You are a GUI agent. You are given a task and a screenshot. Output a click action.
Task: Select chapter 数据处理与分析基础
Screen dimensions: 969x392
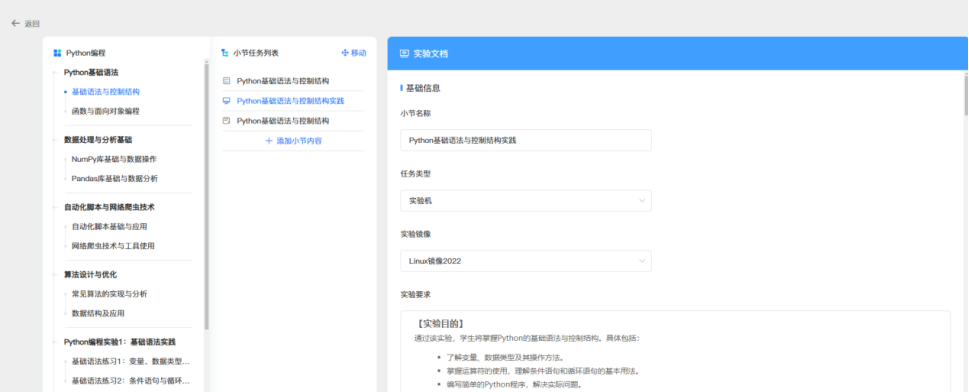tap(98, 140)
